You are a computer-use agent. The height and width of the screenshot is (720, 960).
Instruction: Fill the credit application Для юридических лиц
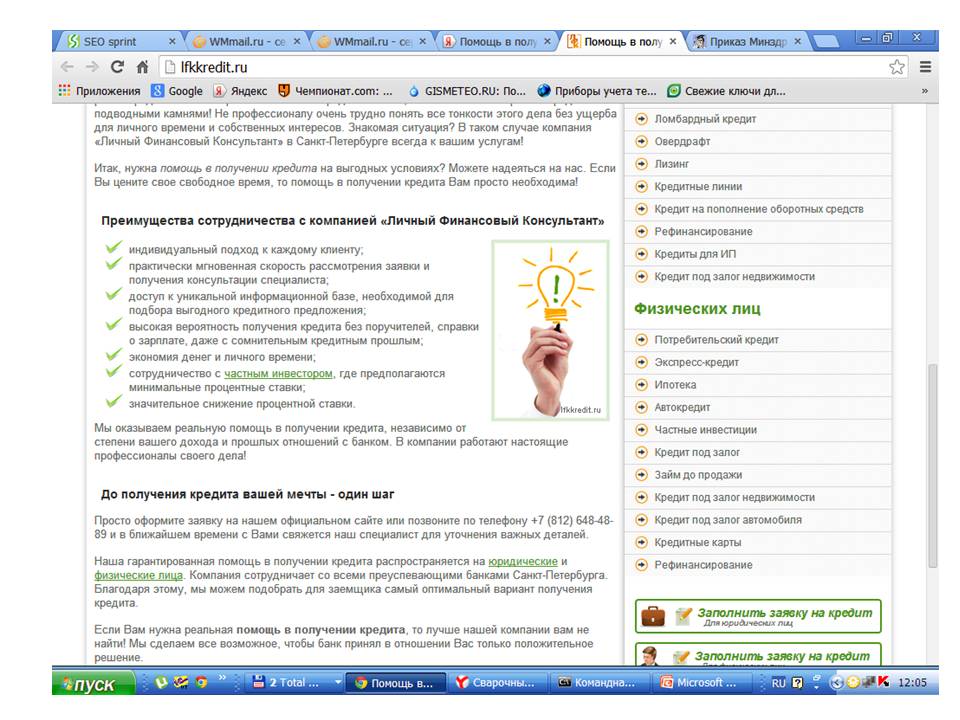(758, 616)
